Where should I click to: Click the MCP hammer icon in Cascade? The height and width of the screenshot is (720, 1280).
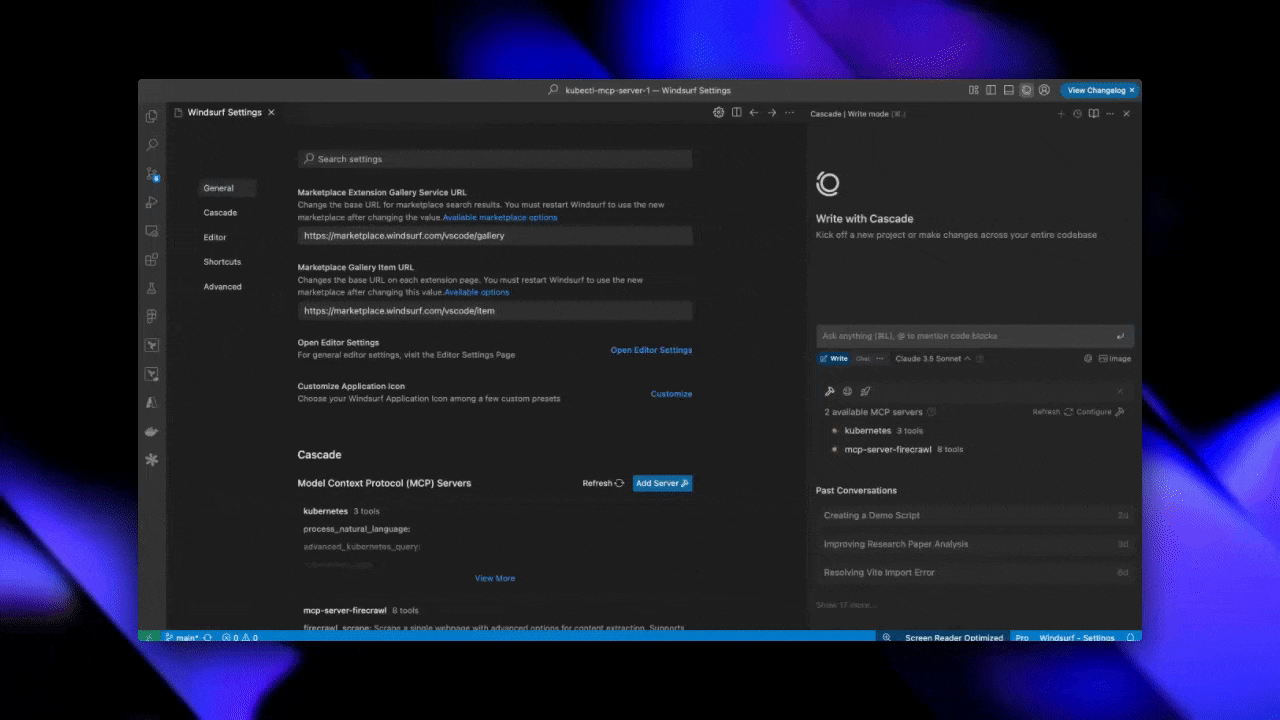coord(830,391)
